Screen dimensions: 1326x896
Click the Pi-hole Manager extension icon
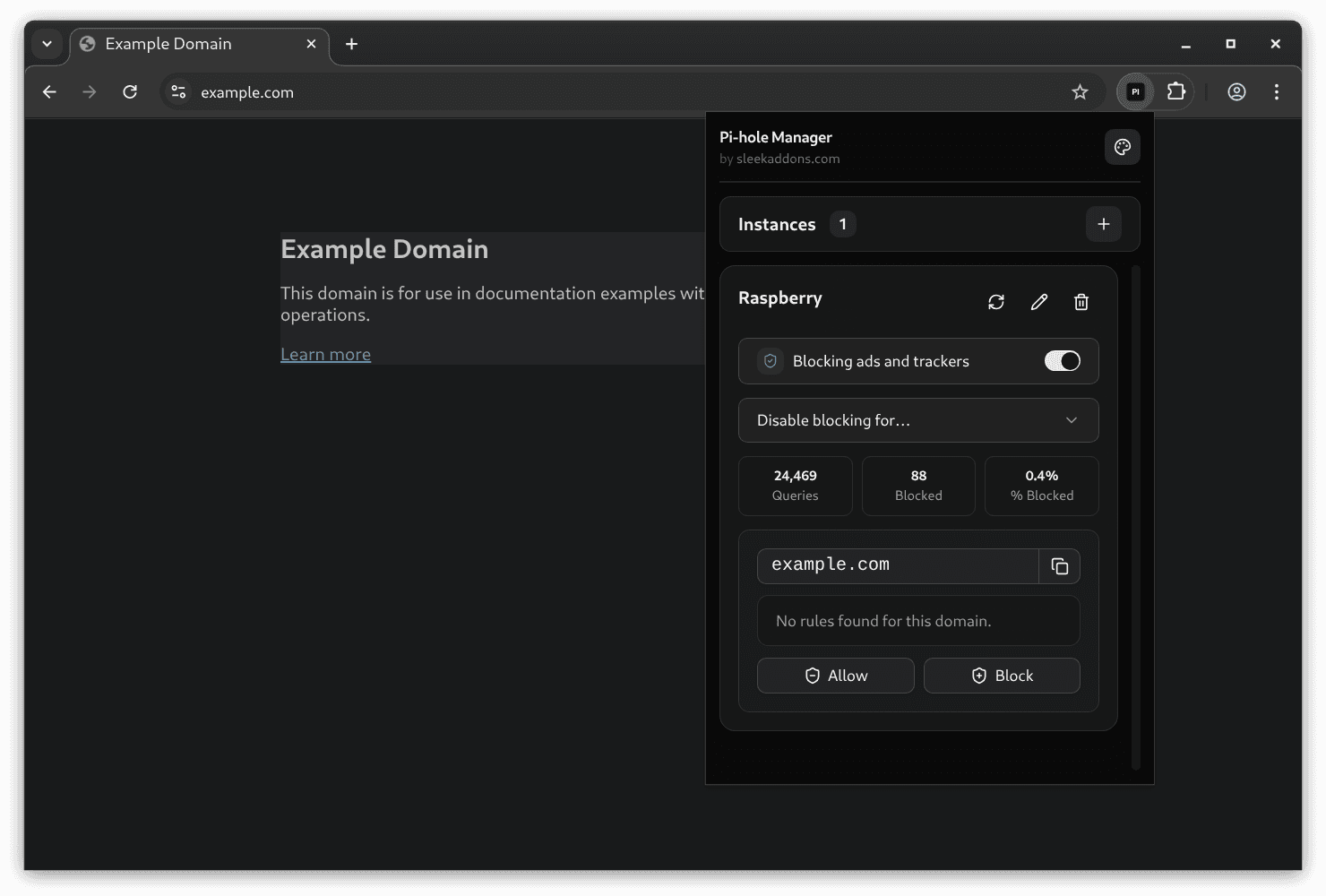(1134, 91)
